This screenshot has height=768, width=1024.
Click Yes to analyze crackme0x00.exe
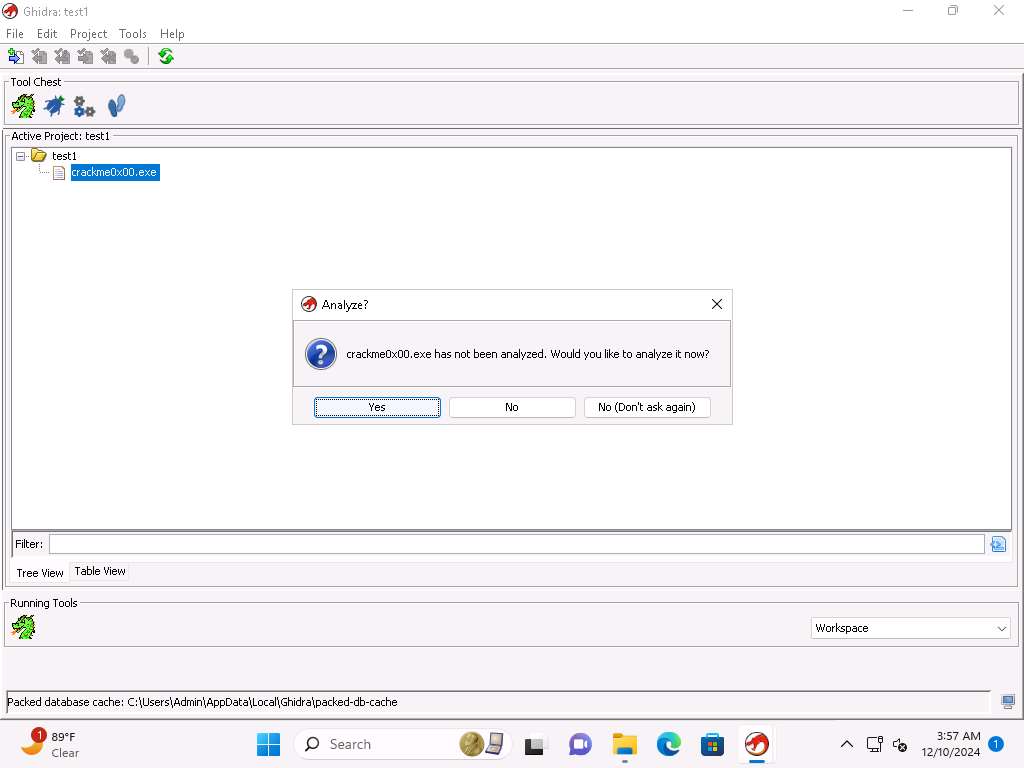click(x=377, y=407)
